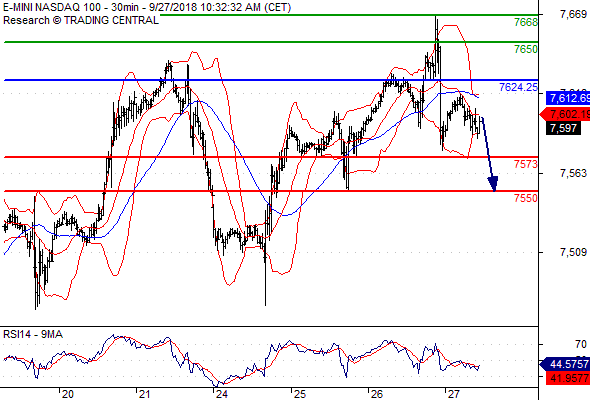Click the red 7,602.19 price tag
Viewport: 590px width, 400px height.
566,114
